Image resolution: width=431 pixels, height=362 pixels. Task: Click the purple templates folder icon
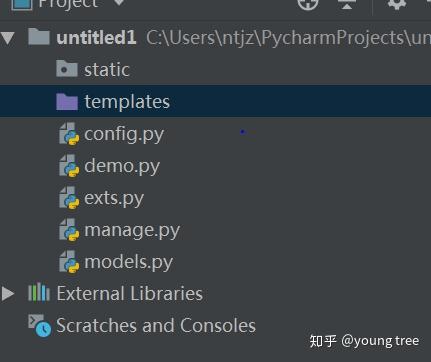(x=67, y=102)
